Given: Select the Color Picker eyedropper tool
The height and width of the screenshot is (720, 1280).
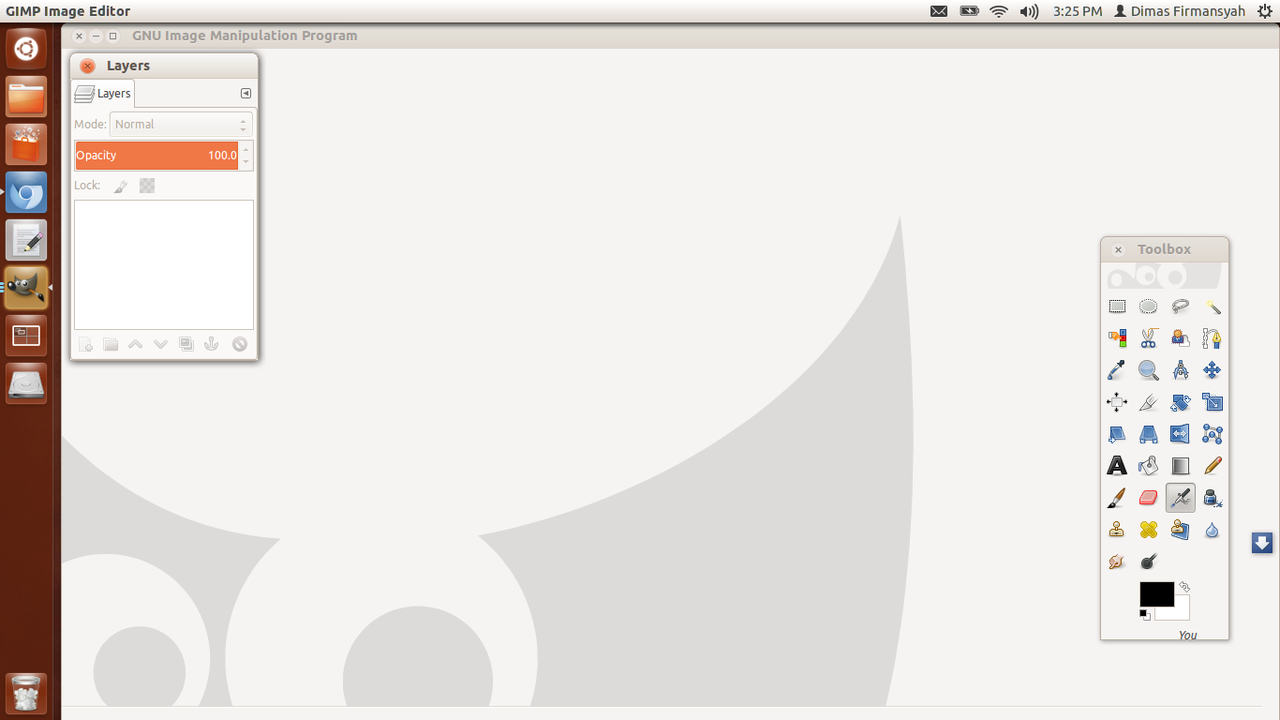Looking at the screenshot, I should 1117,371.
